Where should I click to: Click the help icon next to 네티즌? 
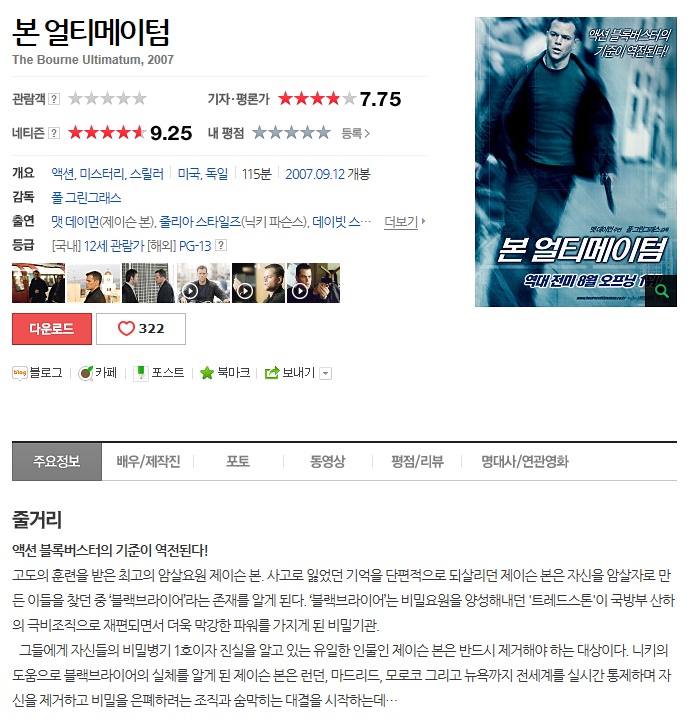click(54, 133)
